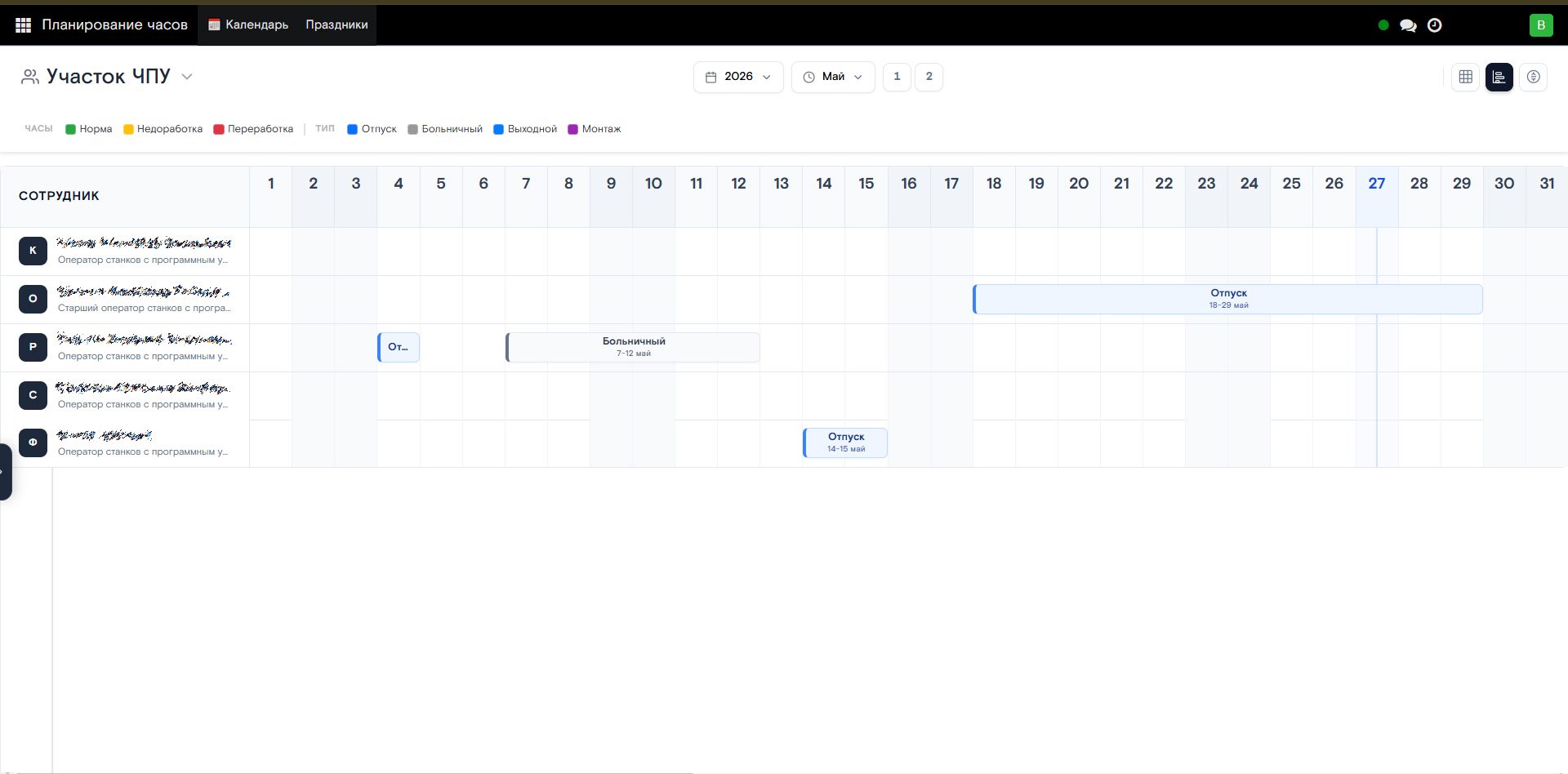Open the Календарь menu
Image resolution: width=1568 pixels, height=774 pixels.
[248, 25]
